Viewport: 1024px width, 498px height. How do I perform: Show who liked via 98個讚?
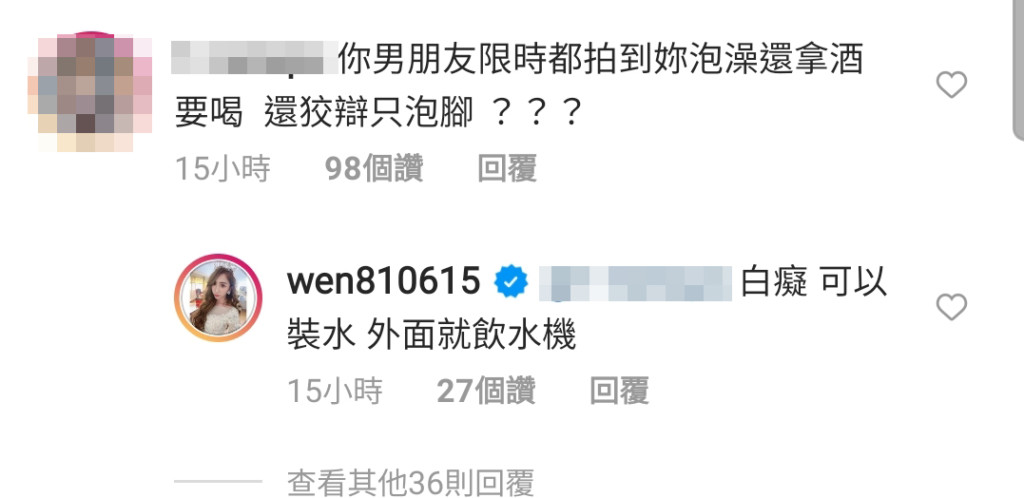click(374, 168)
